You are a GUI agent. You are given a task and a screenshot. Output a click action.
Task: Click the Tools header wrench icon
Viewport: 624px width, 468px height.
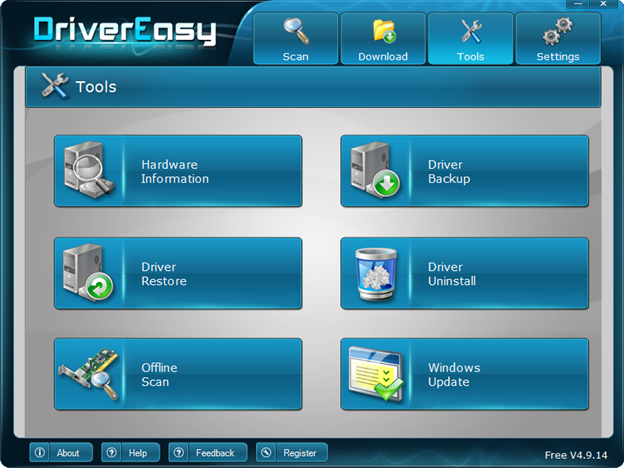click(55, 86)
